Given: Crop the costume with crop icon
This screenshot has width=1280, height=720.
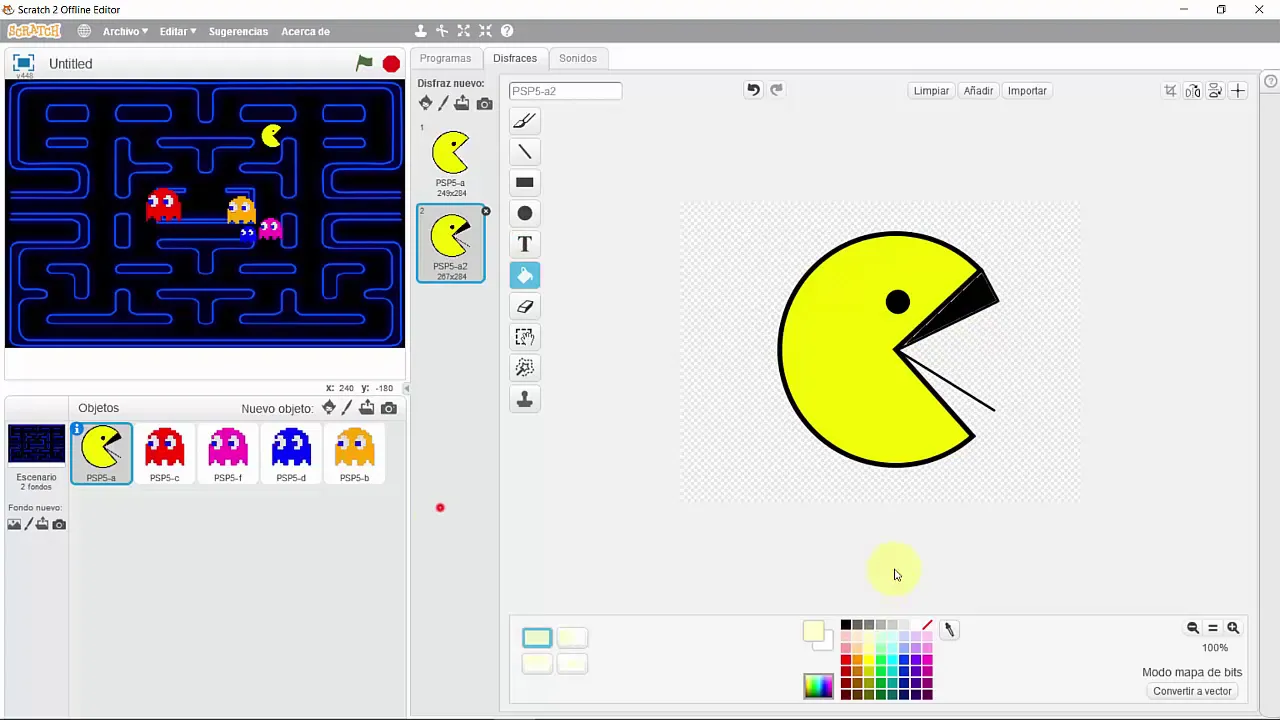Looking at the screenshot, I should [1170, 91].
